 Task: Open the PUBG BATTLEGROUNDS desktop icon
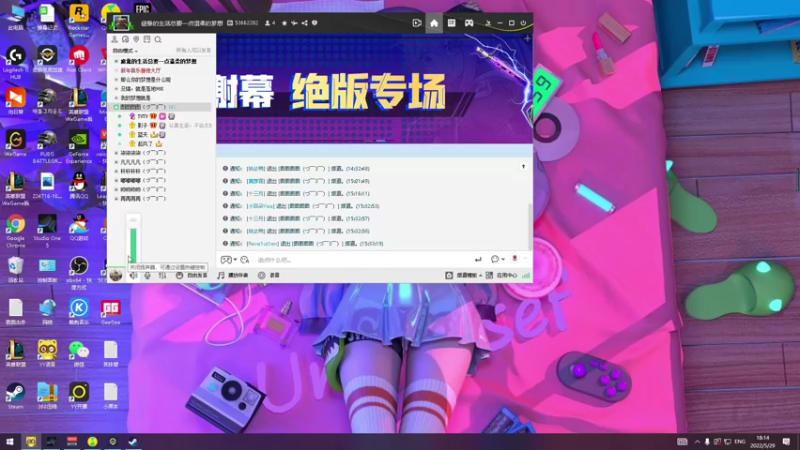[x=47, y=147]
